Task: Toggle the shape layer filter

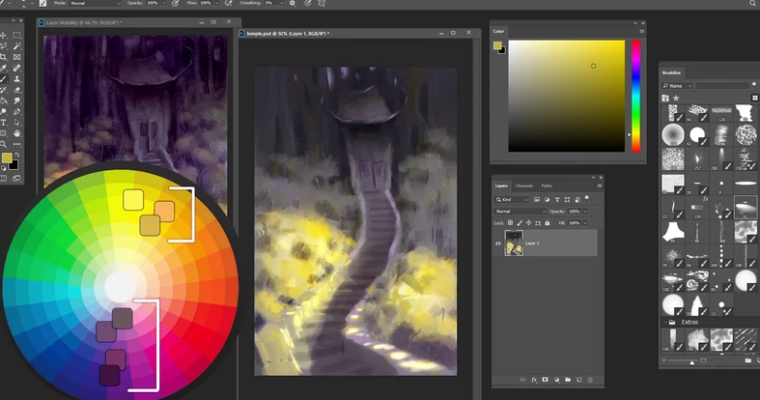Action: pyautogui.click(x=567, y=199)
